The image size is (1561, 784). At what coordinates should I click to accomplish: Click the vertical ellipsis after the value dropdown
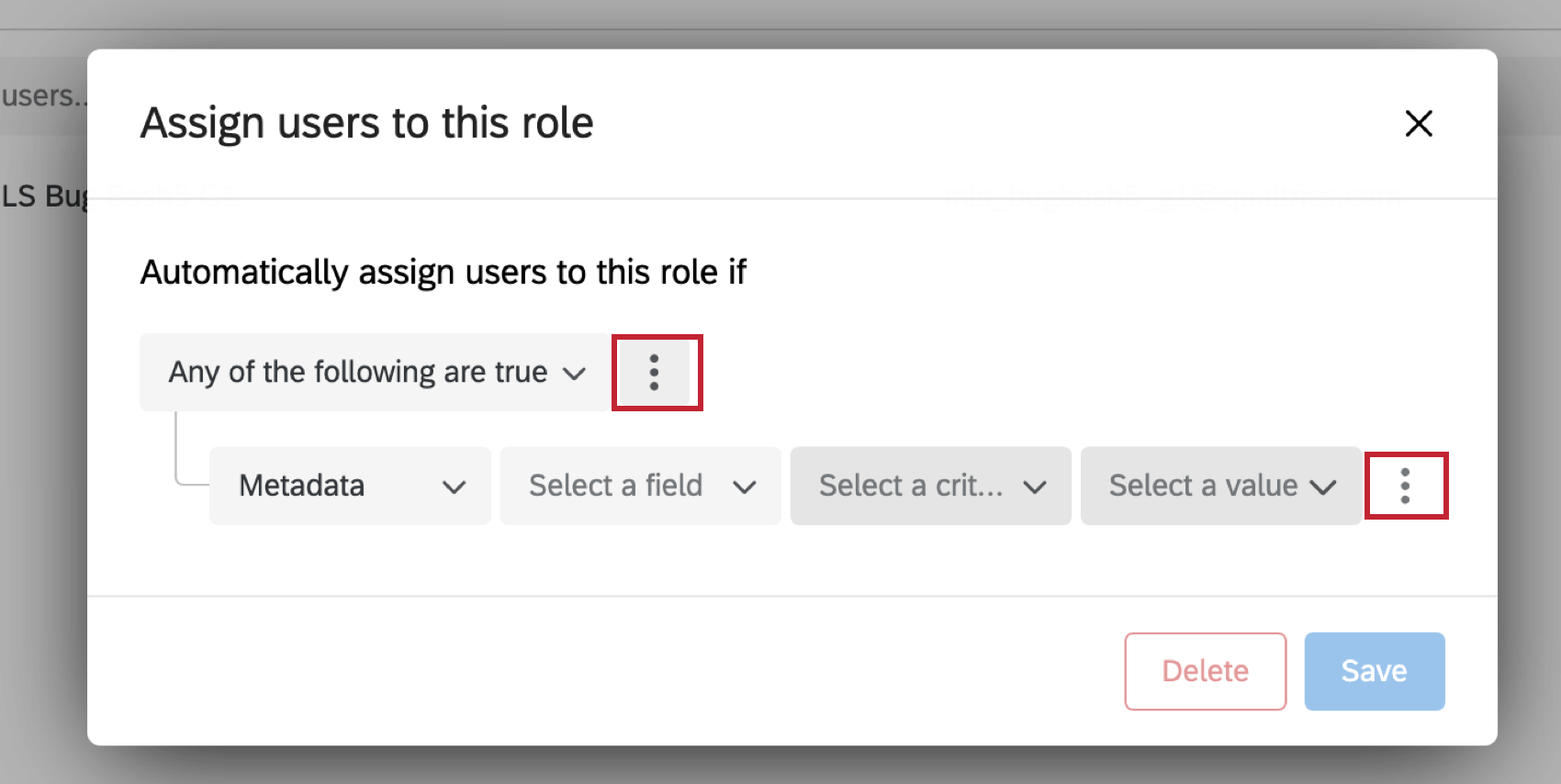click(x=1406, y=486)
